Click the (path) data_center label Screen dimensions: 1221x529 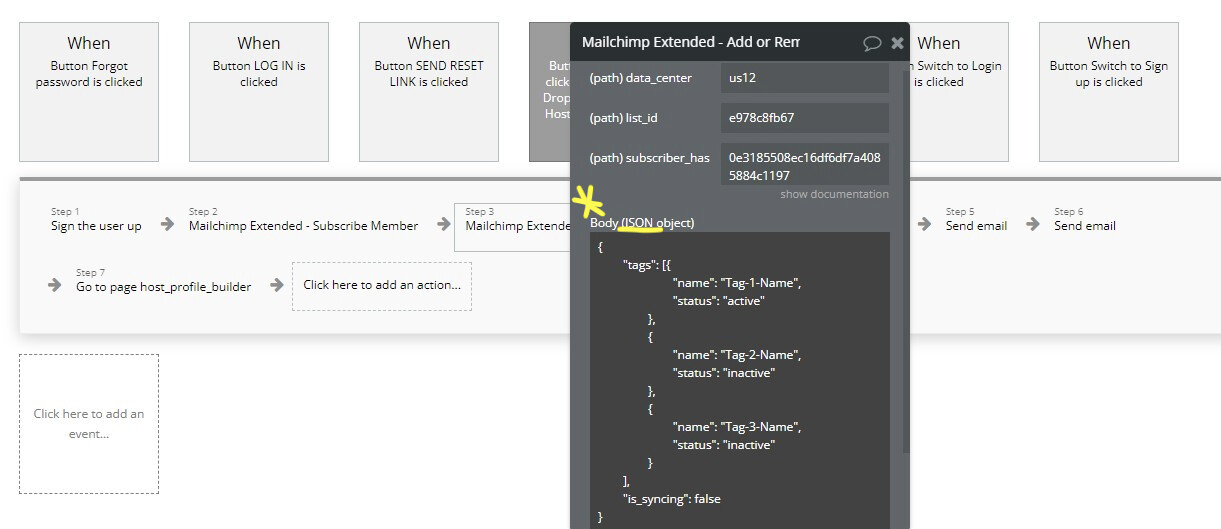point(640,78)
